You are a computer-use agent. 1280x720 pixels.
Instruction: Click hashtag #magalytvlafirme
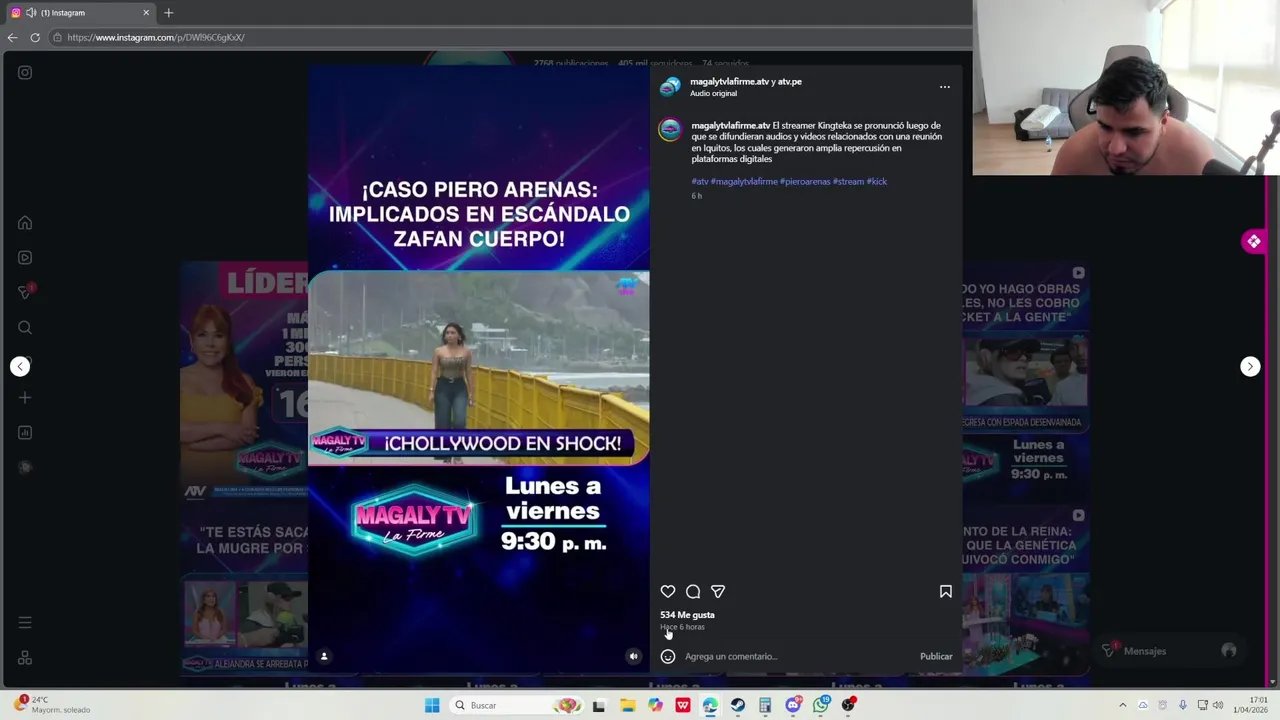pyautogui.click(x=744, y=182)
